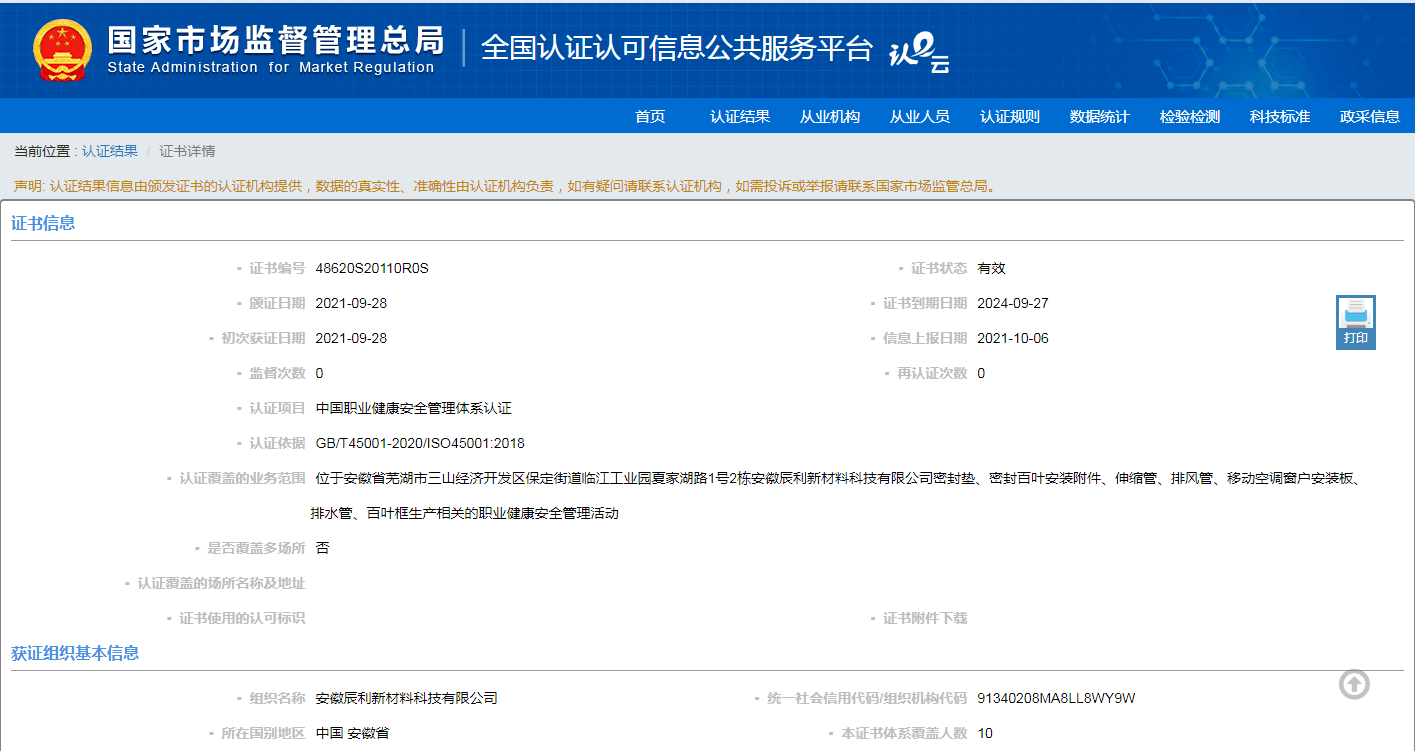Viewport: 1415px width, 751px height.
Task: Click the orange 声明 disclaimer text
Action: pos(505,186)
